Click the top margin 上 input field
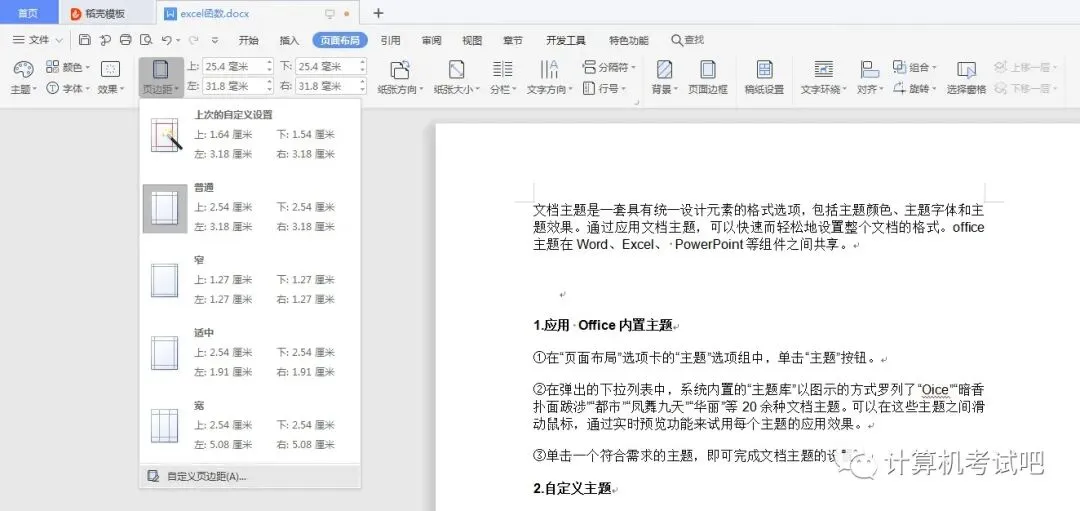Viewport: 1080px width, 511px height. click(238, 67)
